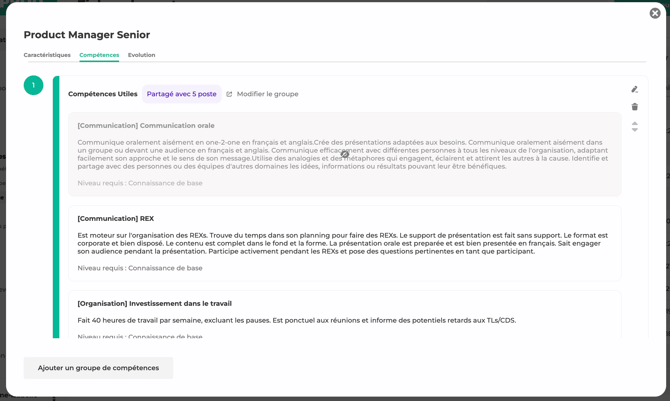Screen dimensions: 670x401
Task: Select the Compétences tab
Action: point(99,55)
